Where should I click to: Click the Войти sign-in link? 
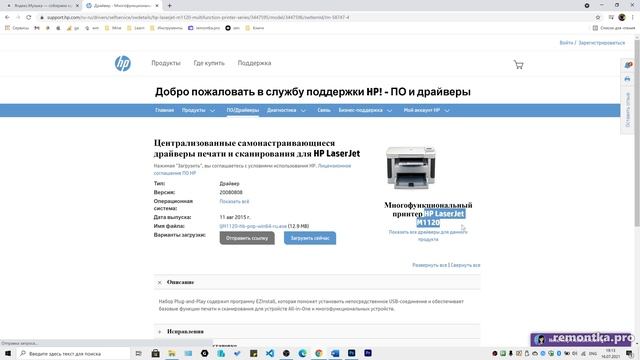coord(566,43)
